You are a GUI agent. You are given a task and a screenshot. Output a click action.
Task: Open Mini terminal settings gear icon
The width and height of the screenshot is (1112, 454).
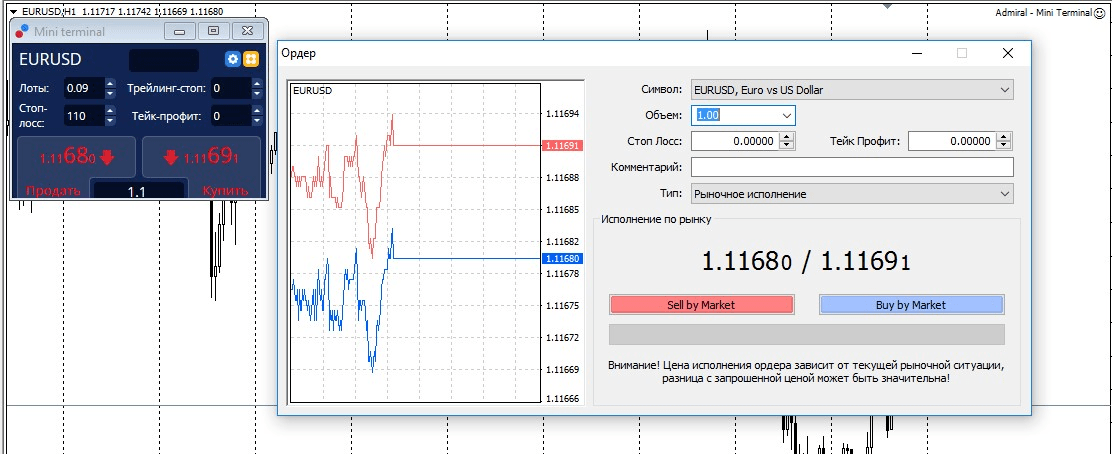(233, 60)
